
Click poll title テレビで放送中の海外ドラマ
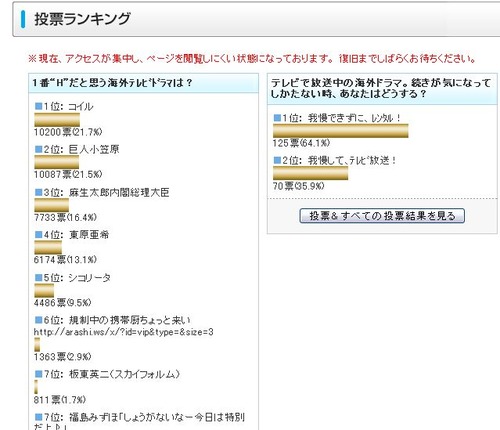tap(381, 88)
